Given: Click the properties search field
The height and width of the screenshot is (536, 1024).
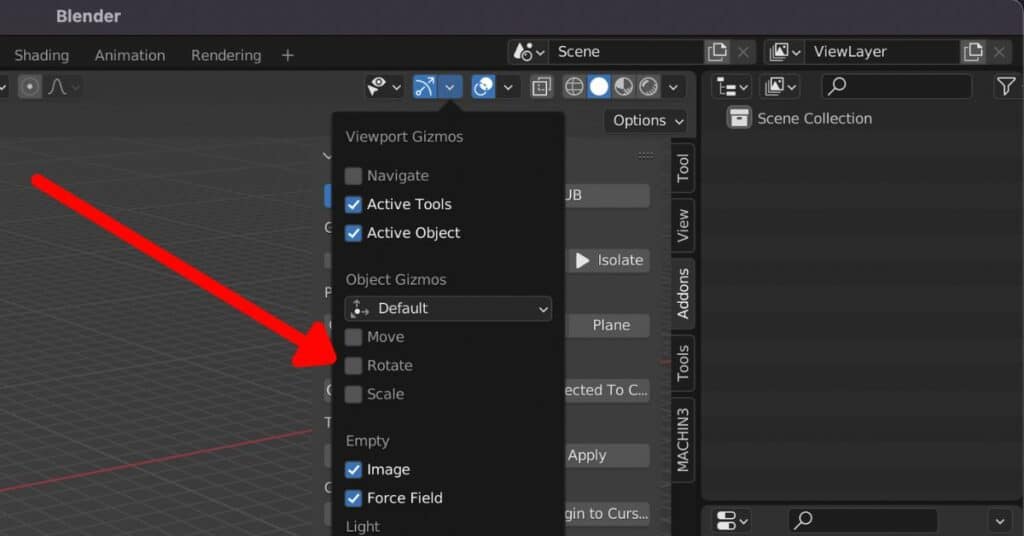Looking at the screenshot, I should 863,520.
